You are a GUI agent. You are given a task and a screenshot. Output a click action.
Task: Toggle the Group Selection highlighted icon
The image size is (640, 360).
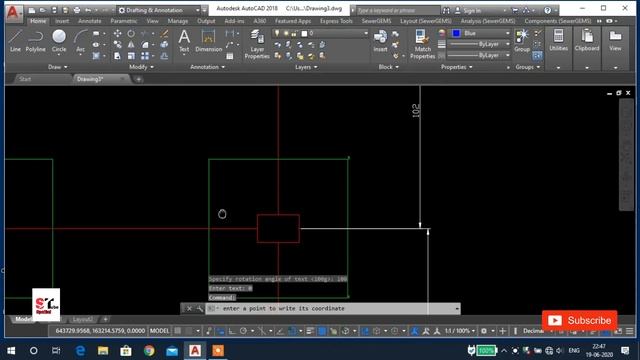[x=538, y=55]
